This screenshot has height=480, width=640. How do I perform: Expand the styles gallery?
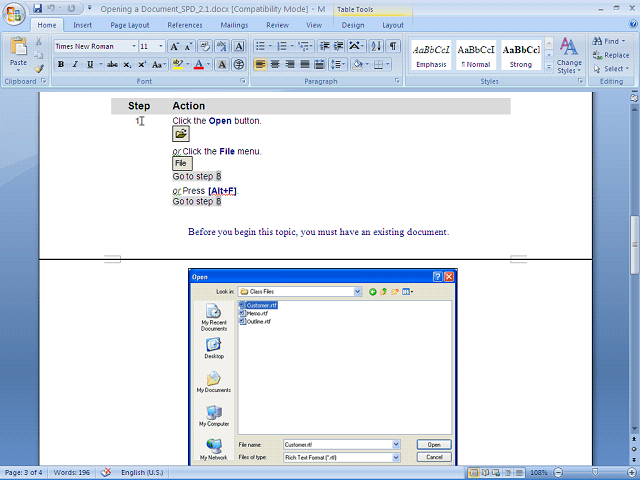tap(549, 67)
